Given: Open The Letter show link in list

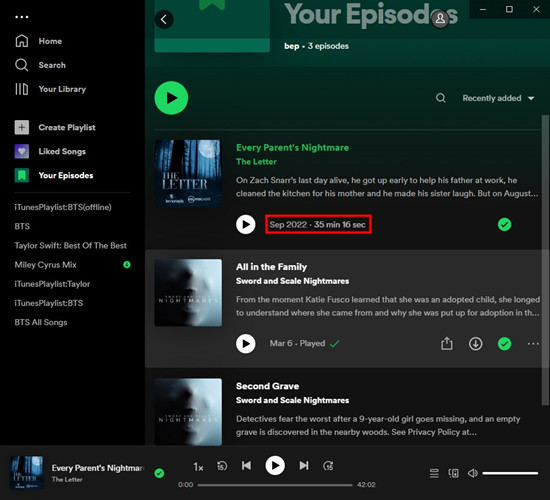Looking at the screenshot, I should 256,162.
